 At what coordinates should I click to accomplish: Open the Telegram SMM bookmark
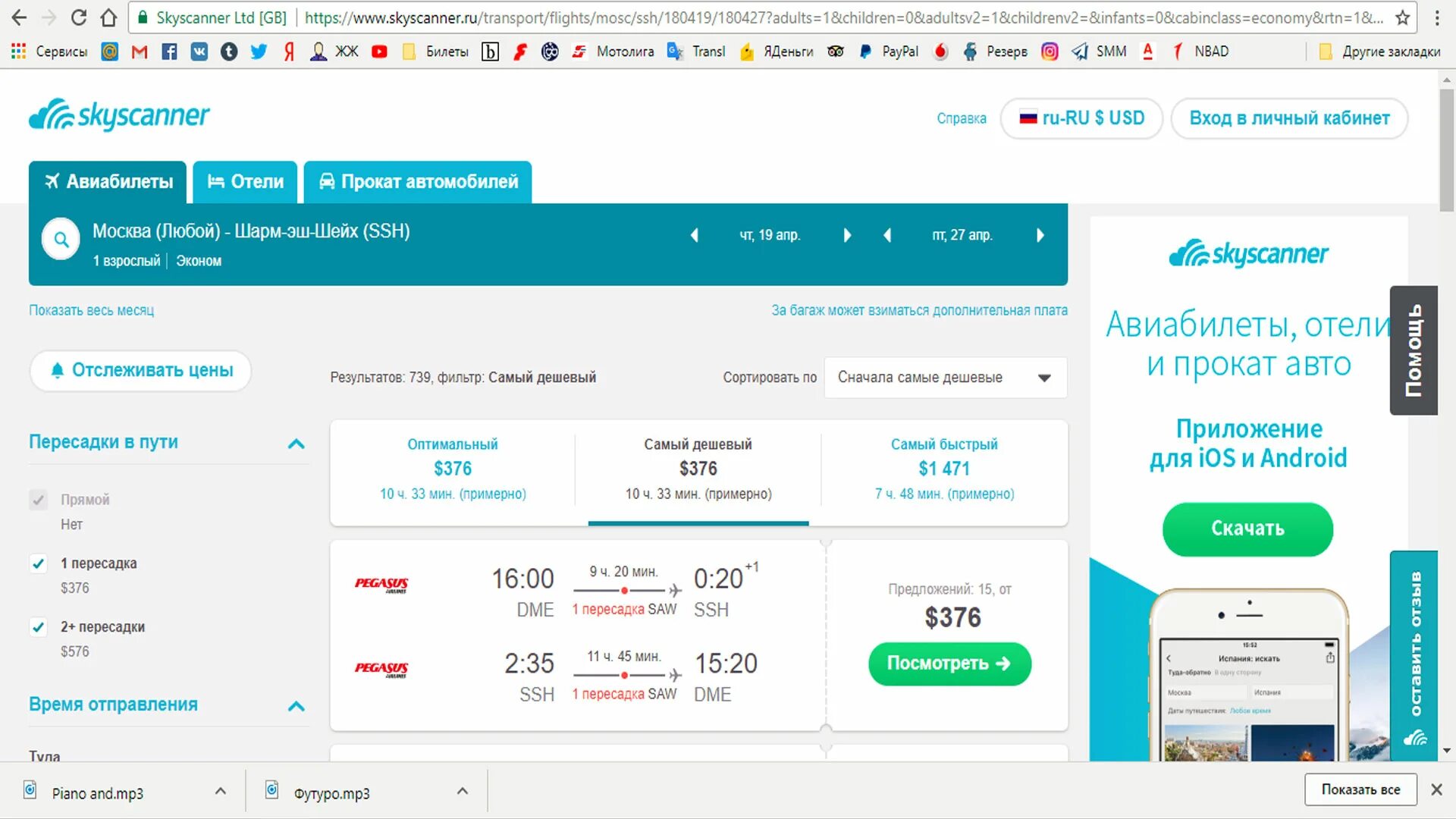tap(1099, 52)
